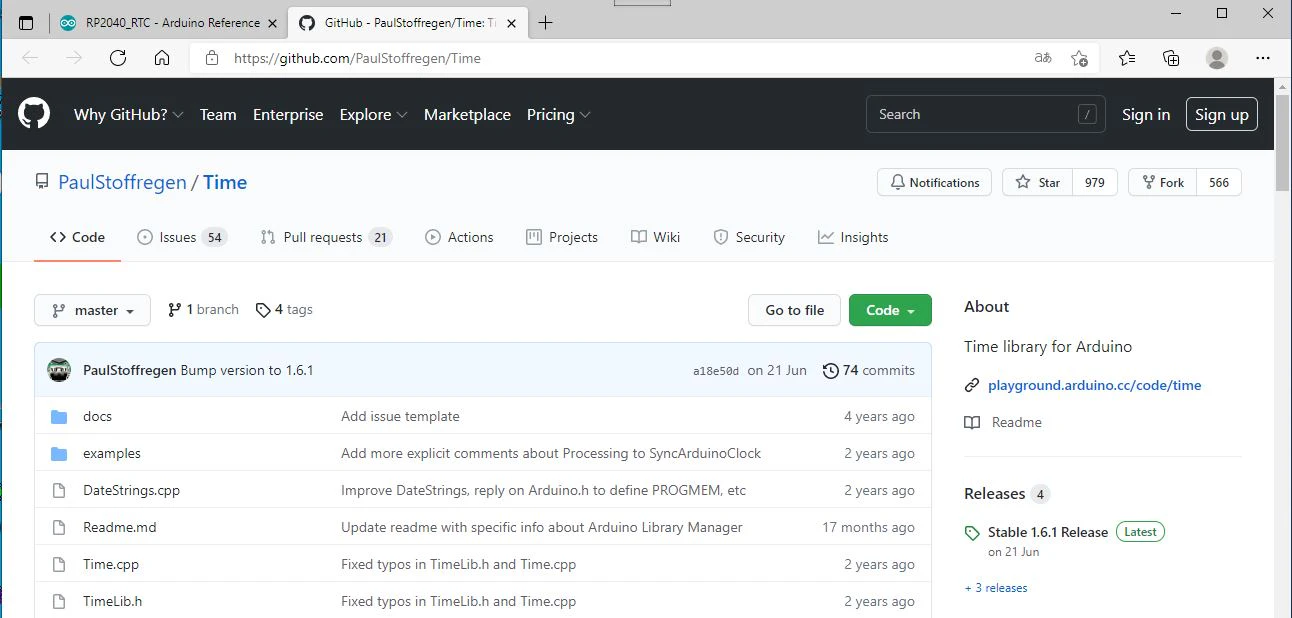Click the Sign up button
The height and width of the screenshot is (618, 1292).
(x=1222, y=114)
